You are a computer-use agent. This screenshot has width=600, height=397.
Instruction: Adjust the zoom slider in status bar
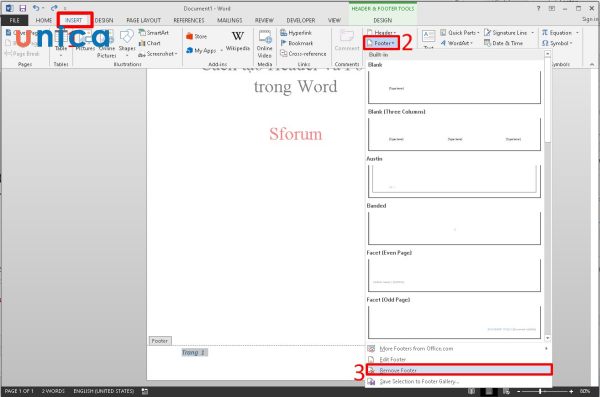(540, 391)
